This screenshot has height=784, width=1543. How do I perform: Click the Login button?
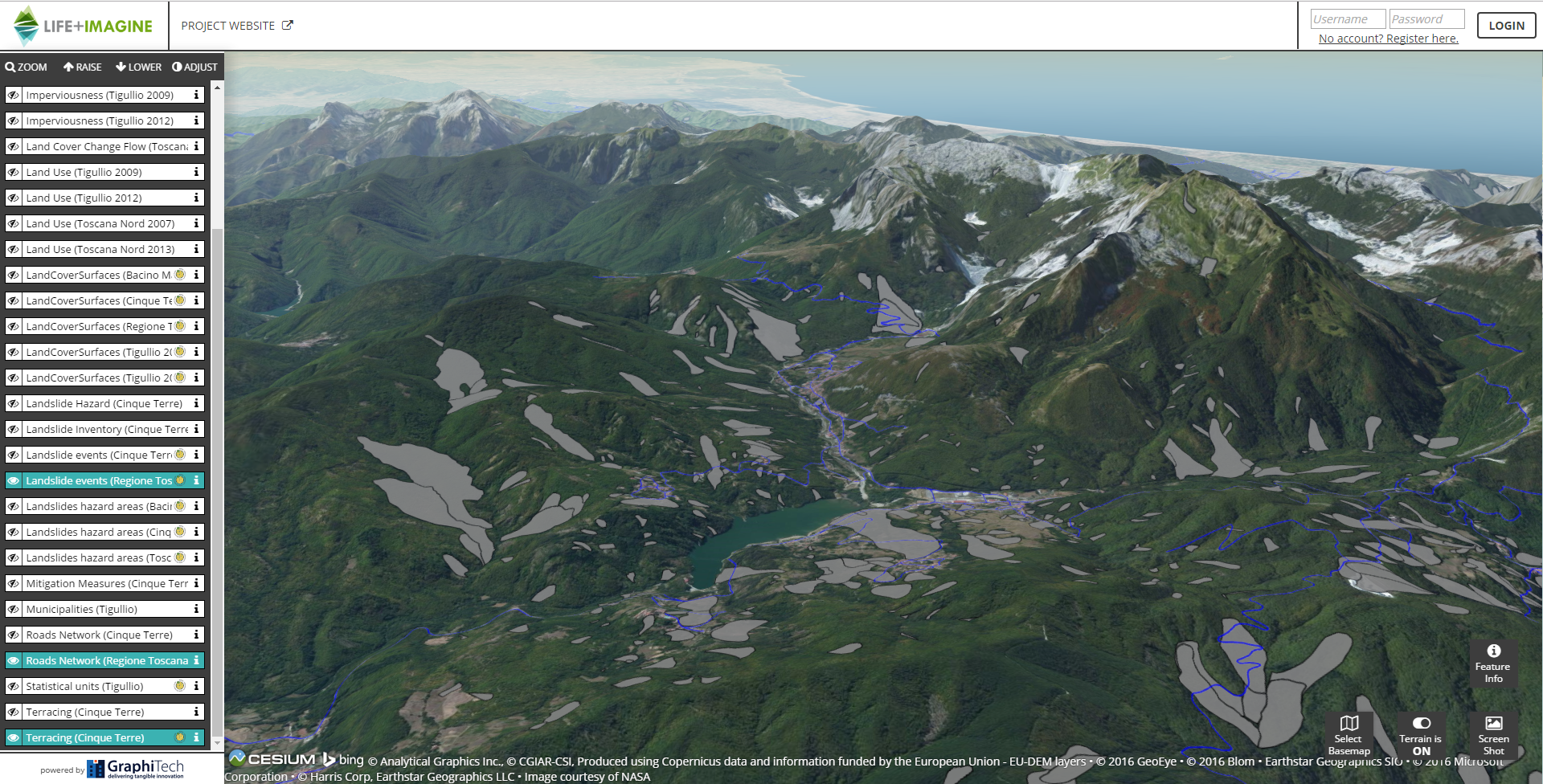tap(1505, 26)
